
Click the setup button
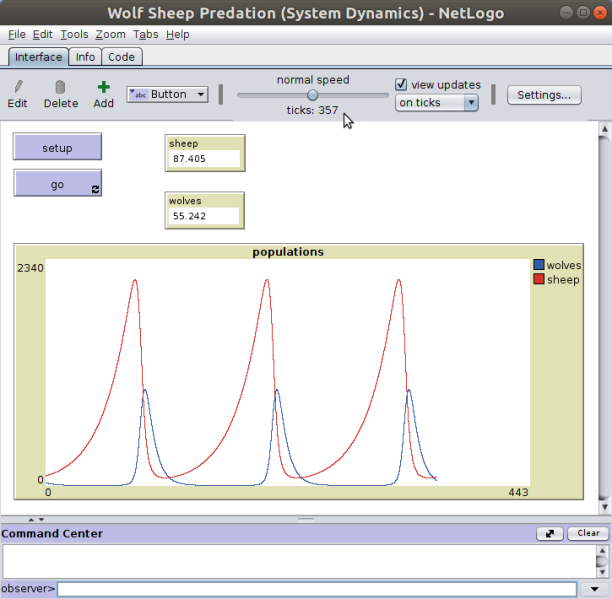(57, 147)
